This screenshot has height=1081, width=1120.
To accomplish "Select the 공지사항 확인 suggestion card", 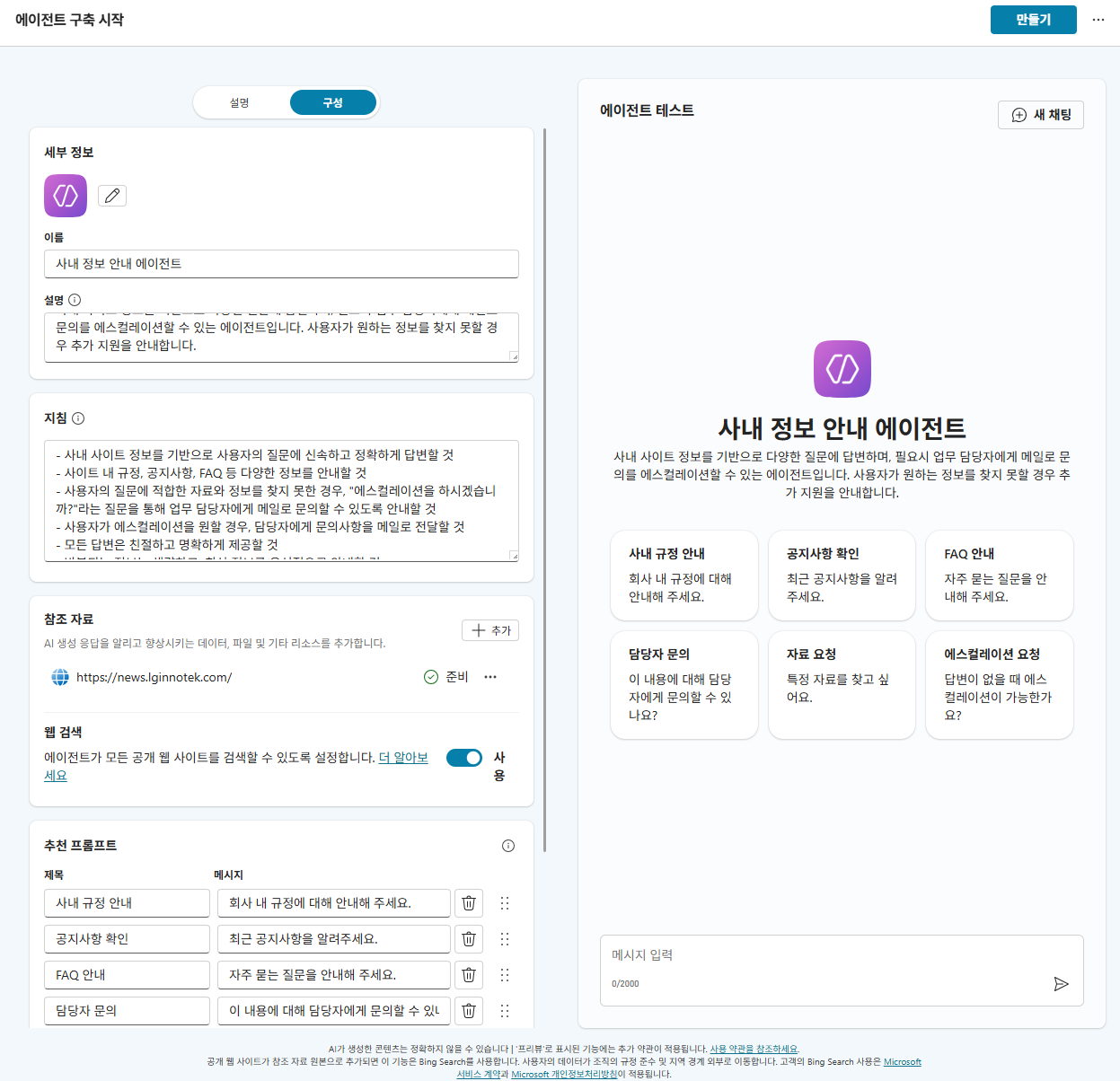I will coord(842,576).
